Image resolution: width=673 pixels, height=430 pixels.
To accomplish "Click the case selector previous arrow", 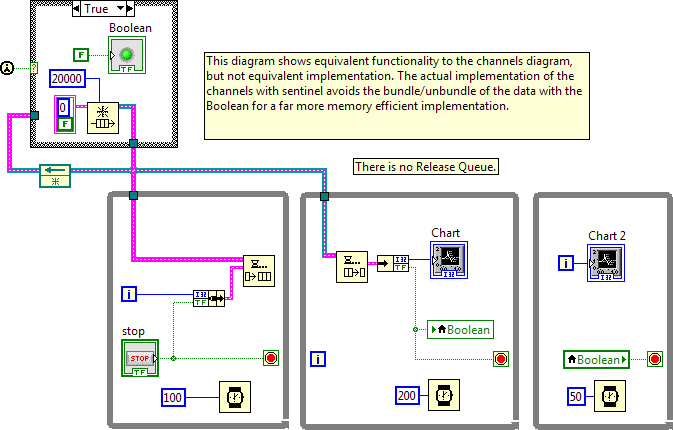I will (x=76, y=8).
